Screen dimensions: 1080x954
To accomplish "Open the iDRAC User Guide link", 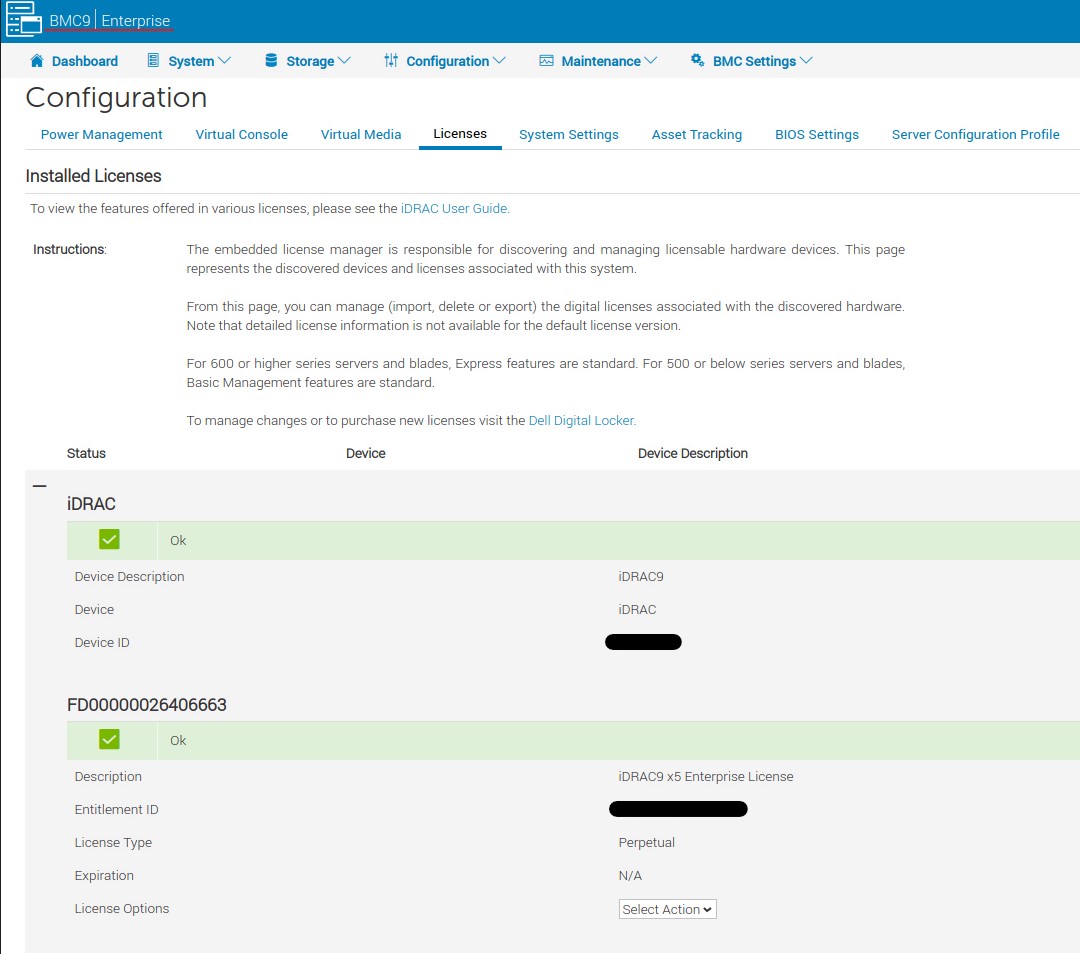I will pyautogui.click(x=454, y=208).
